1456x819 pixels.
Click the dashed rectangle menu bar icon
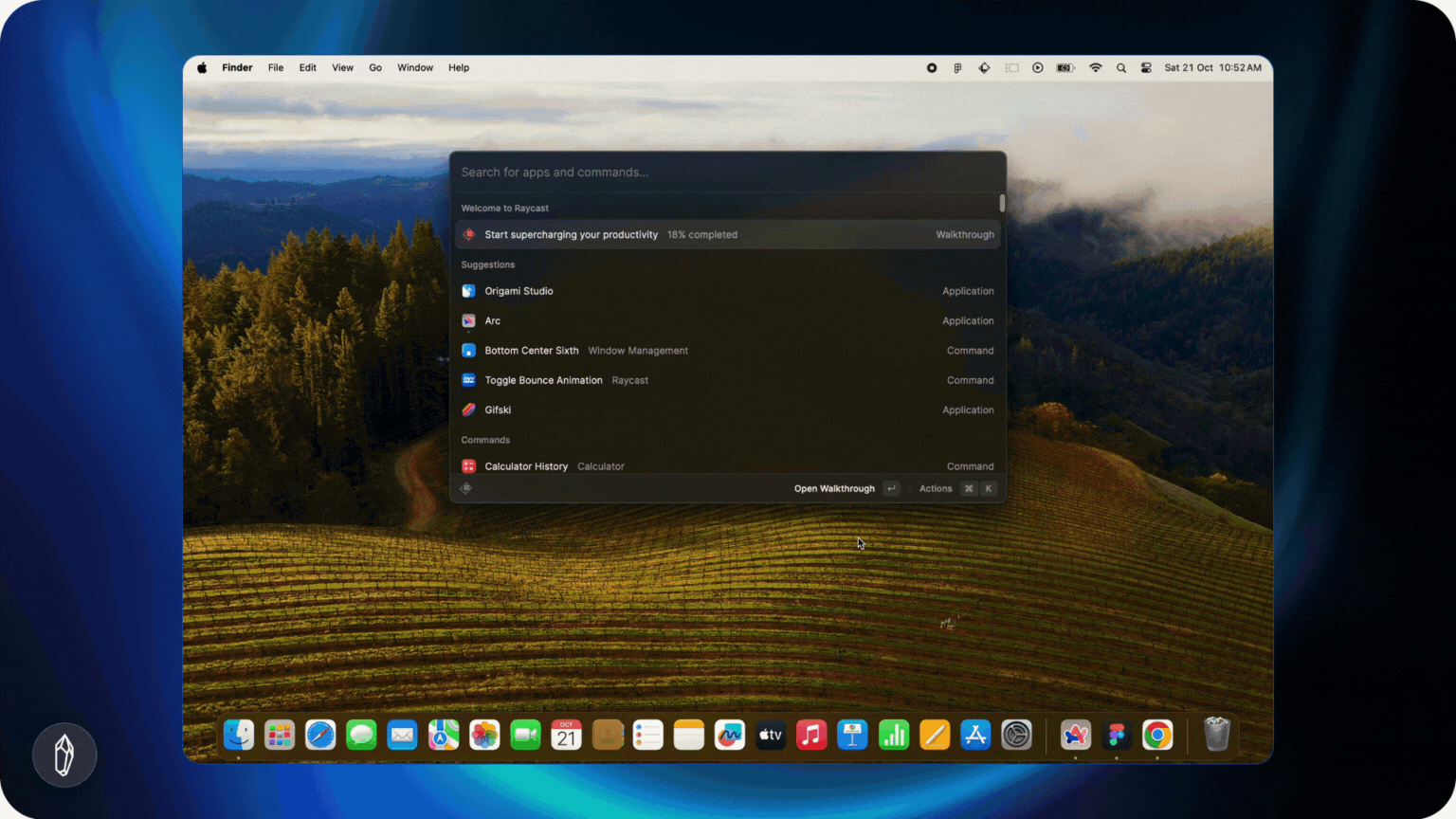(1011, 68)
